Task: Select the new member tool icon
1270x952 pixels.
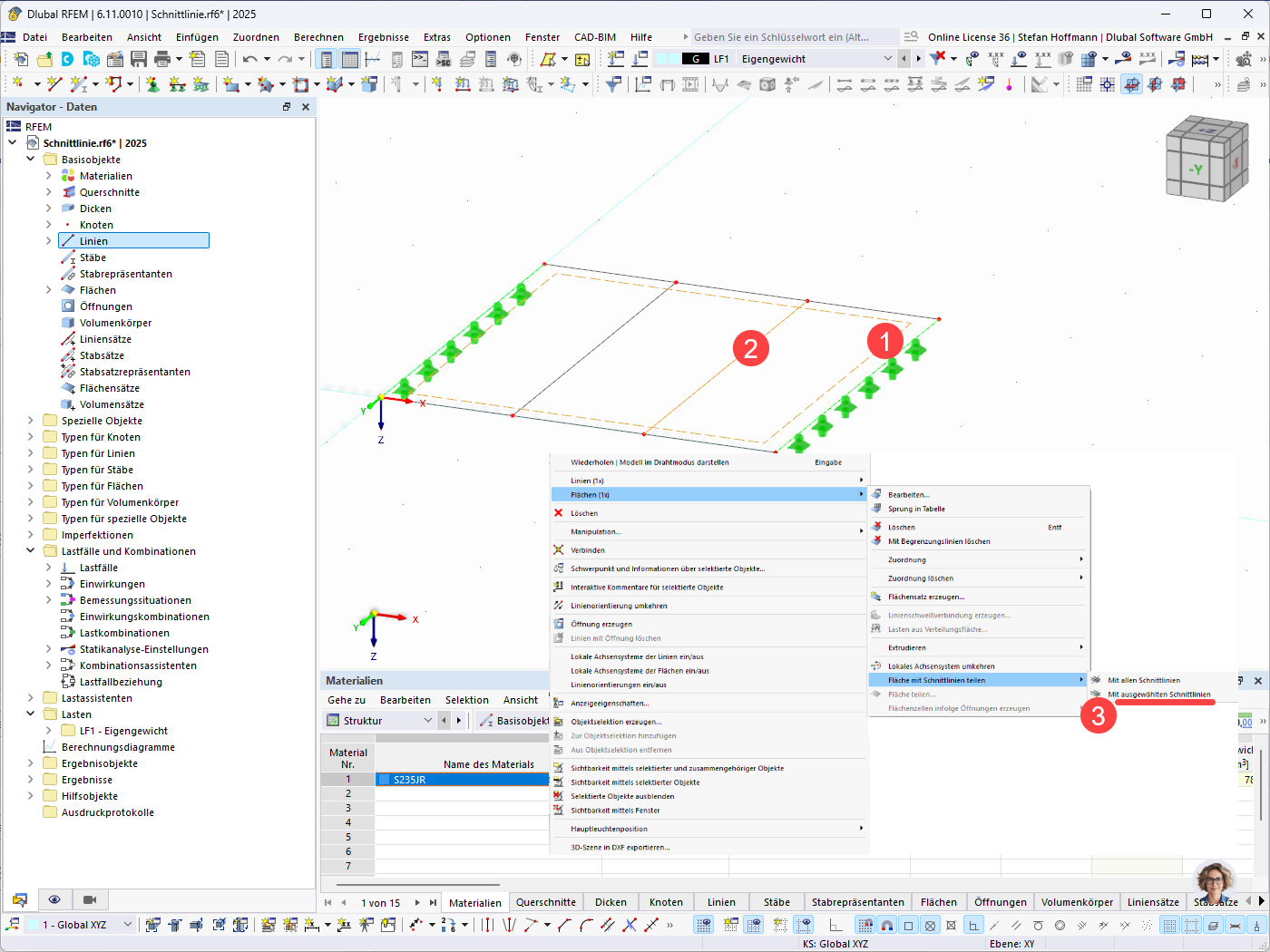Action: click(x=79, y=84)
